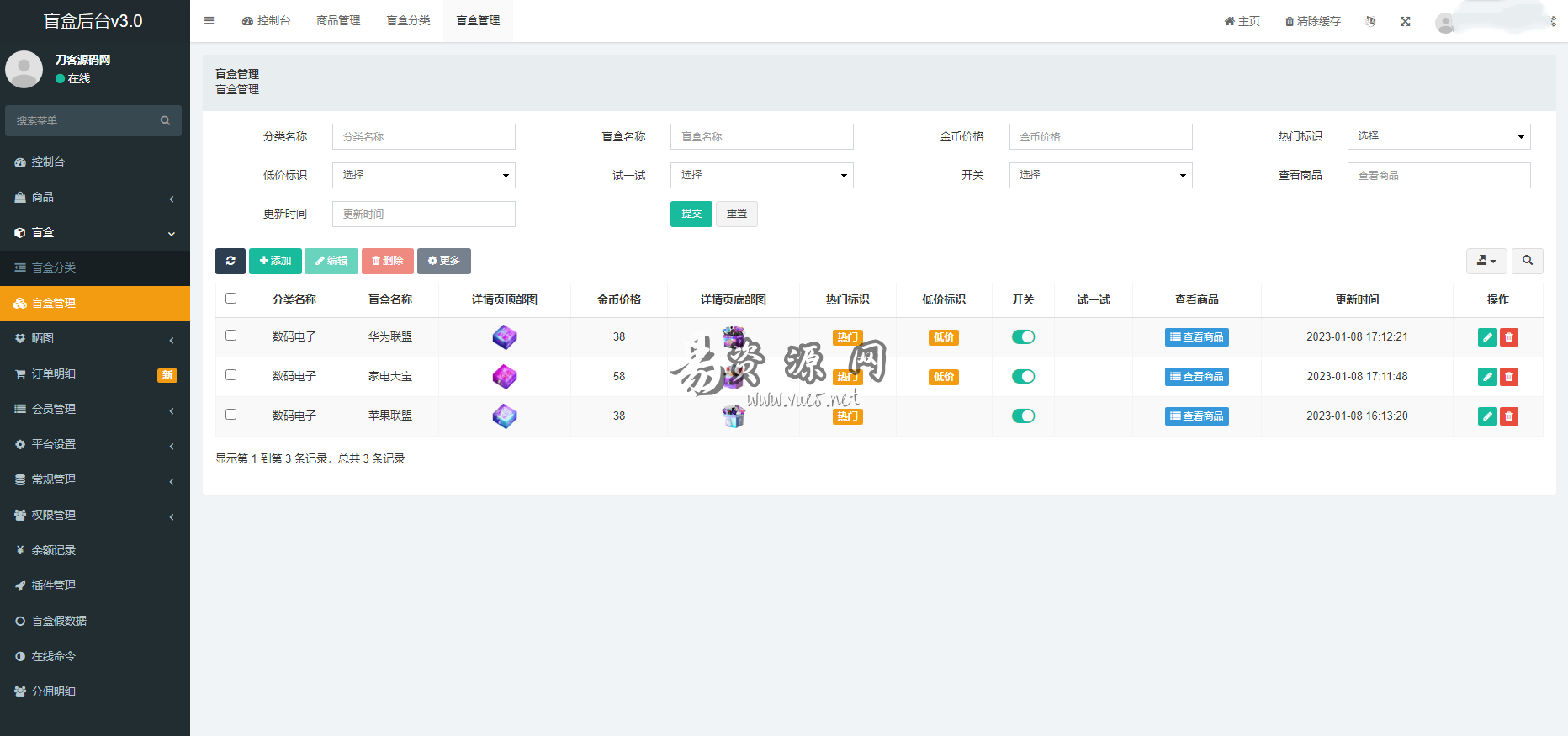Click 查看商品 button for 华为联盟
Viewport: 1568px width, 736px height.
coord(1197,337)
